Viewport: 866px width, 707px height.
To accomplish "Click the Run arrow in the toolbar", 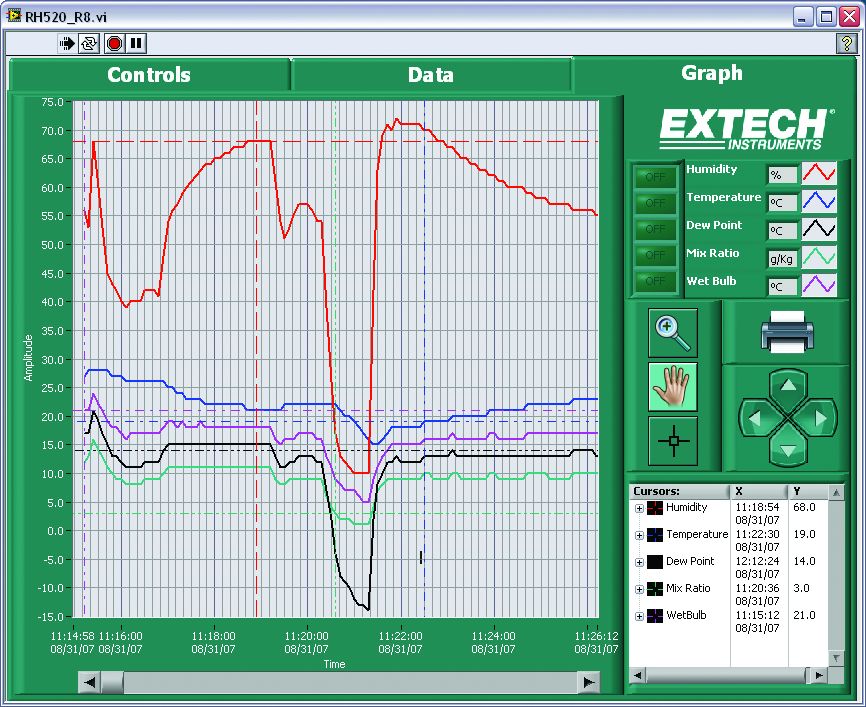I will point(67,44).
